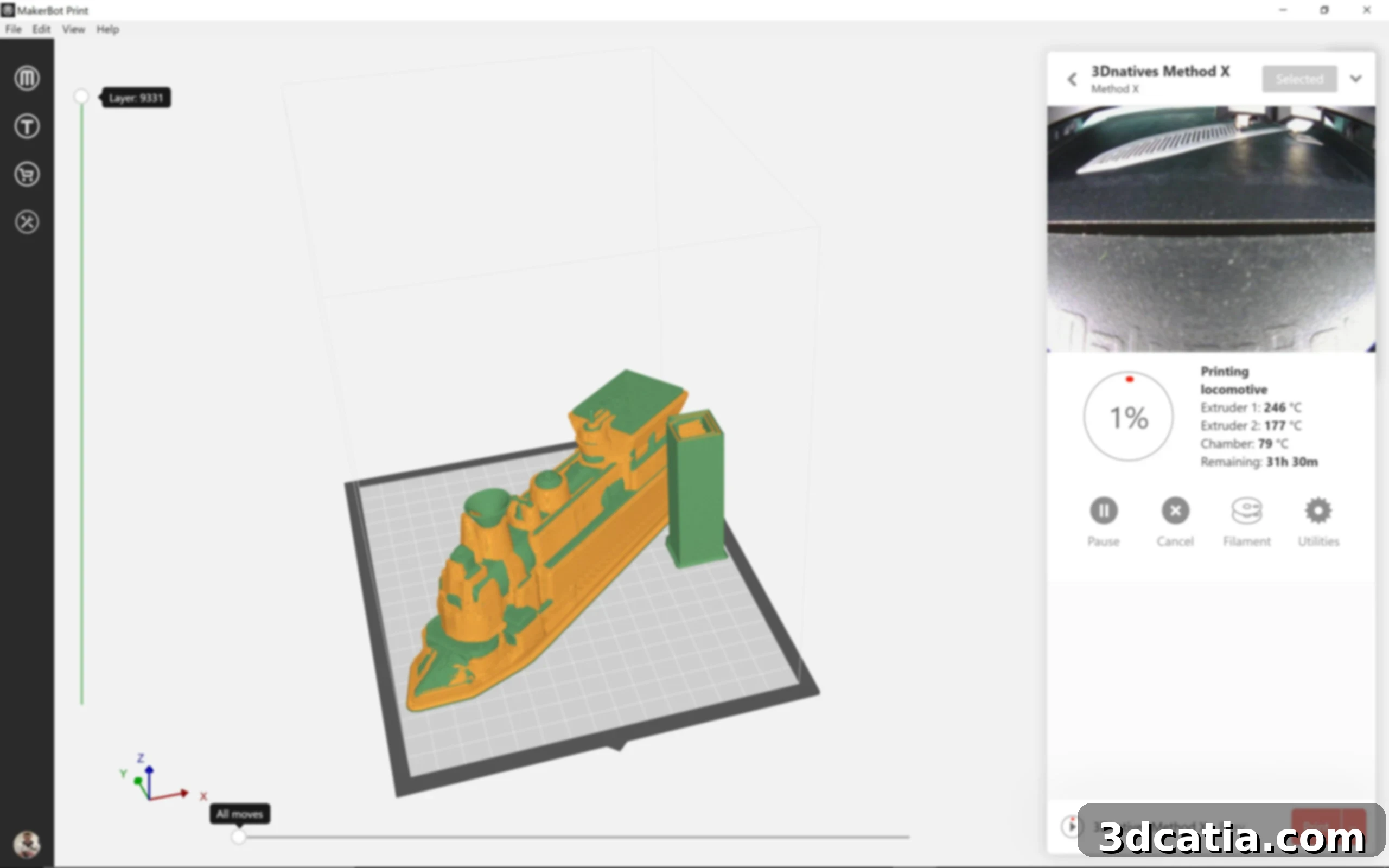The width and height of the screenshot is (1389, 868).
Task: Click the Selected printer button
Action: point(1299,79)
